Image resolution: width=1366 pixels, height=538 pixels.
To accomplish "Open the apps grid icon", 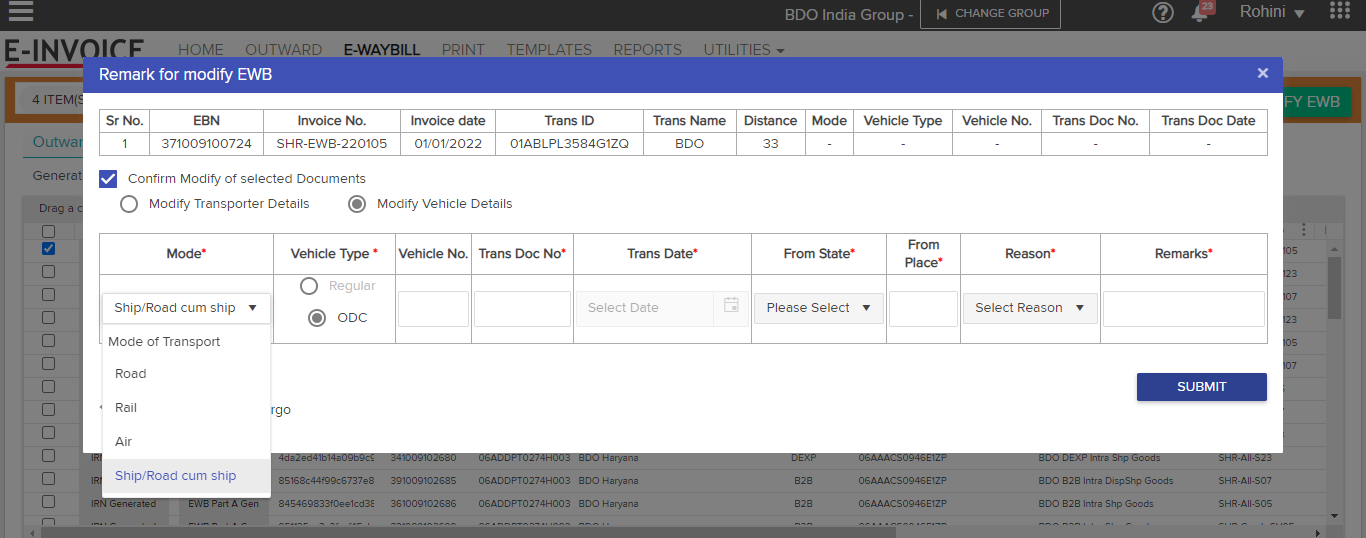I will 1340,11.
